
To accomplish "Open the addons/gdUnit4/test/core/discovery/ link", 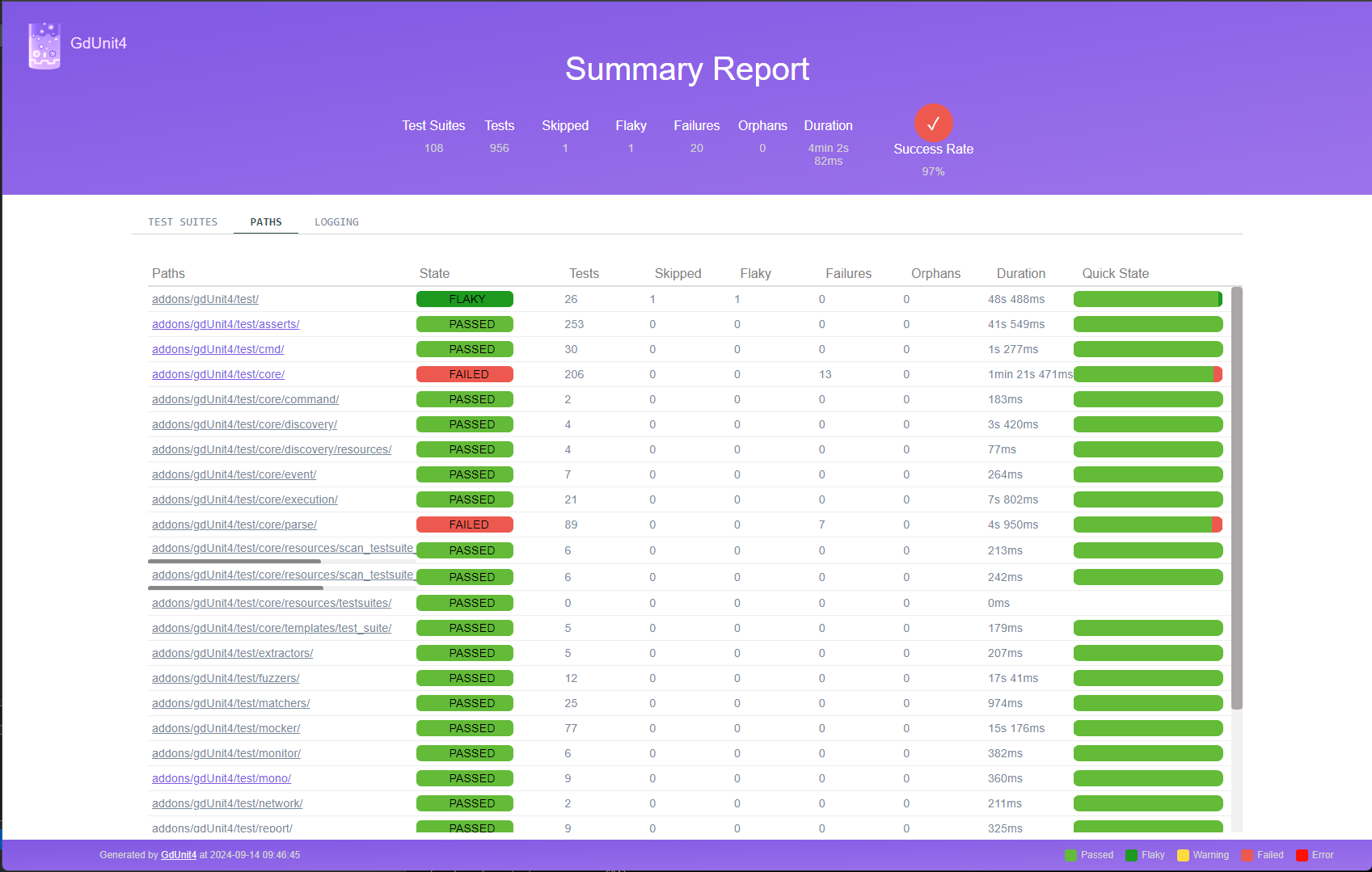I will click(x=245, y=424).
